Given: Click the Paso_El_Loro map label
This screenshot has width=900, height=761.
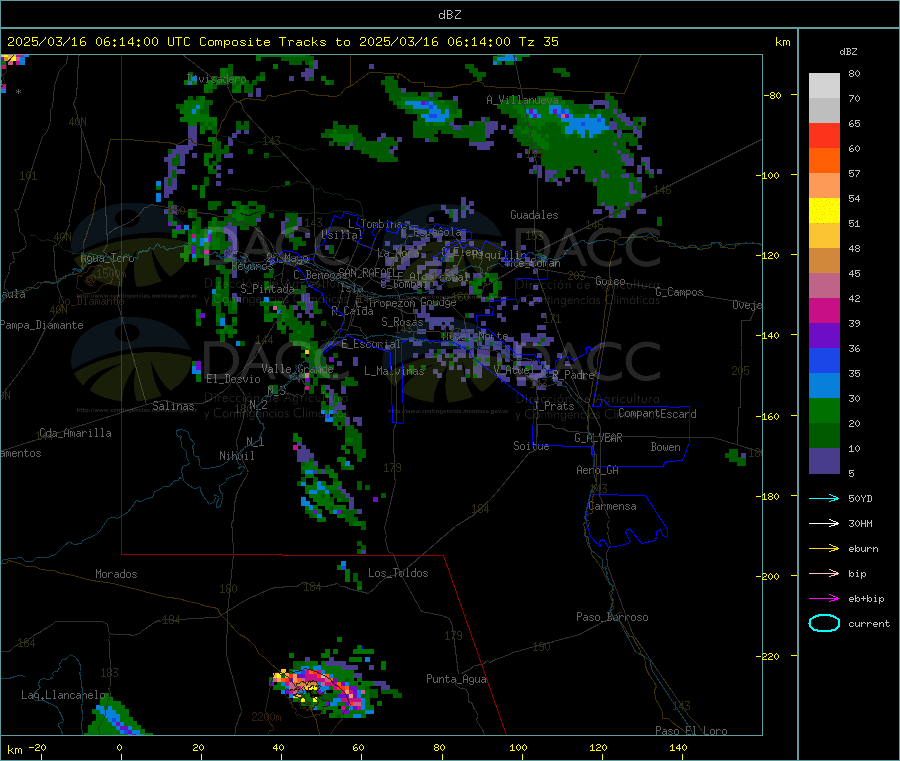Looking at the screenshot, I should pos(691,731).
